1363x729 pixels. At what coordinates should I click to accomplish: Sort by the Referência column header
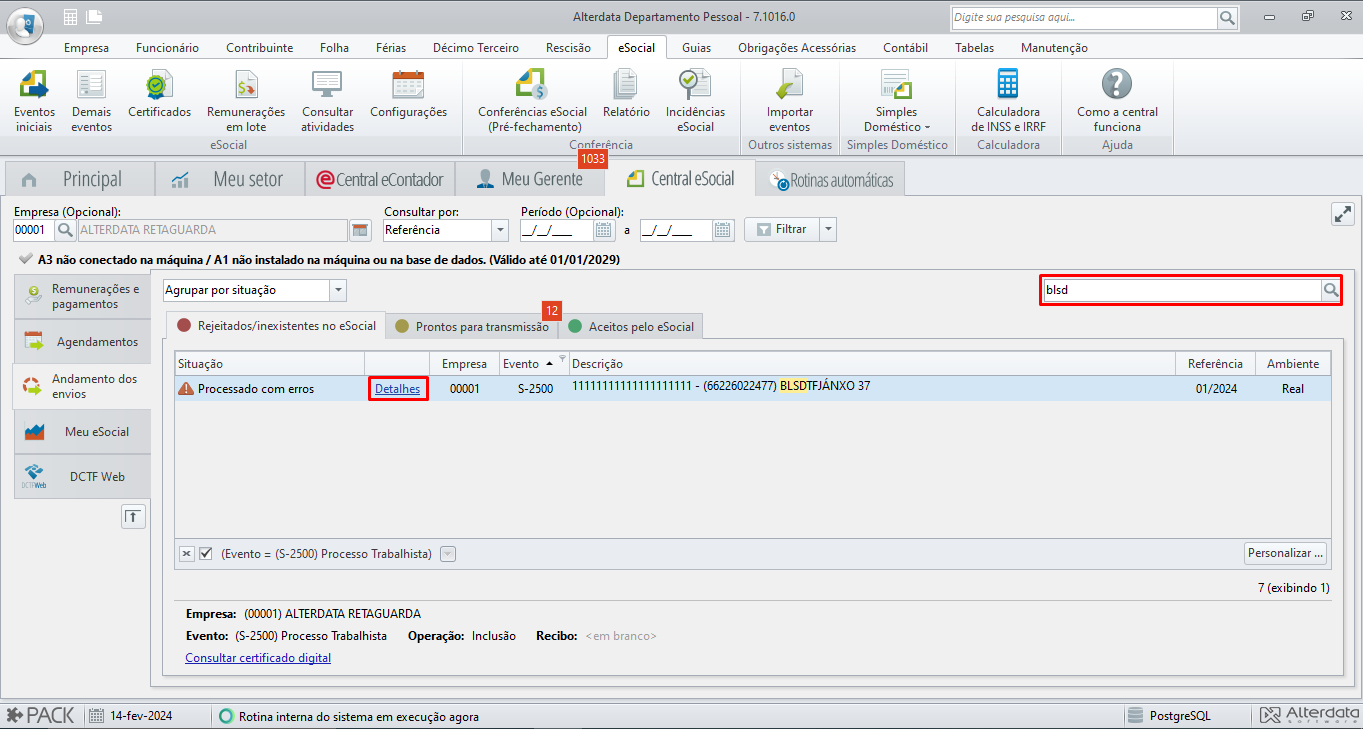click(x=1215, y=364)
